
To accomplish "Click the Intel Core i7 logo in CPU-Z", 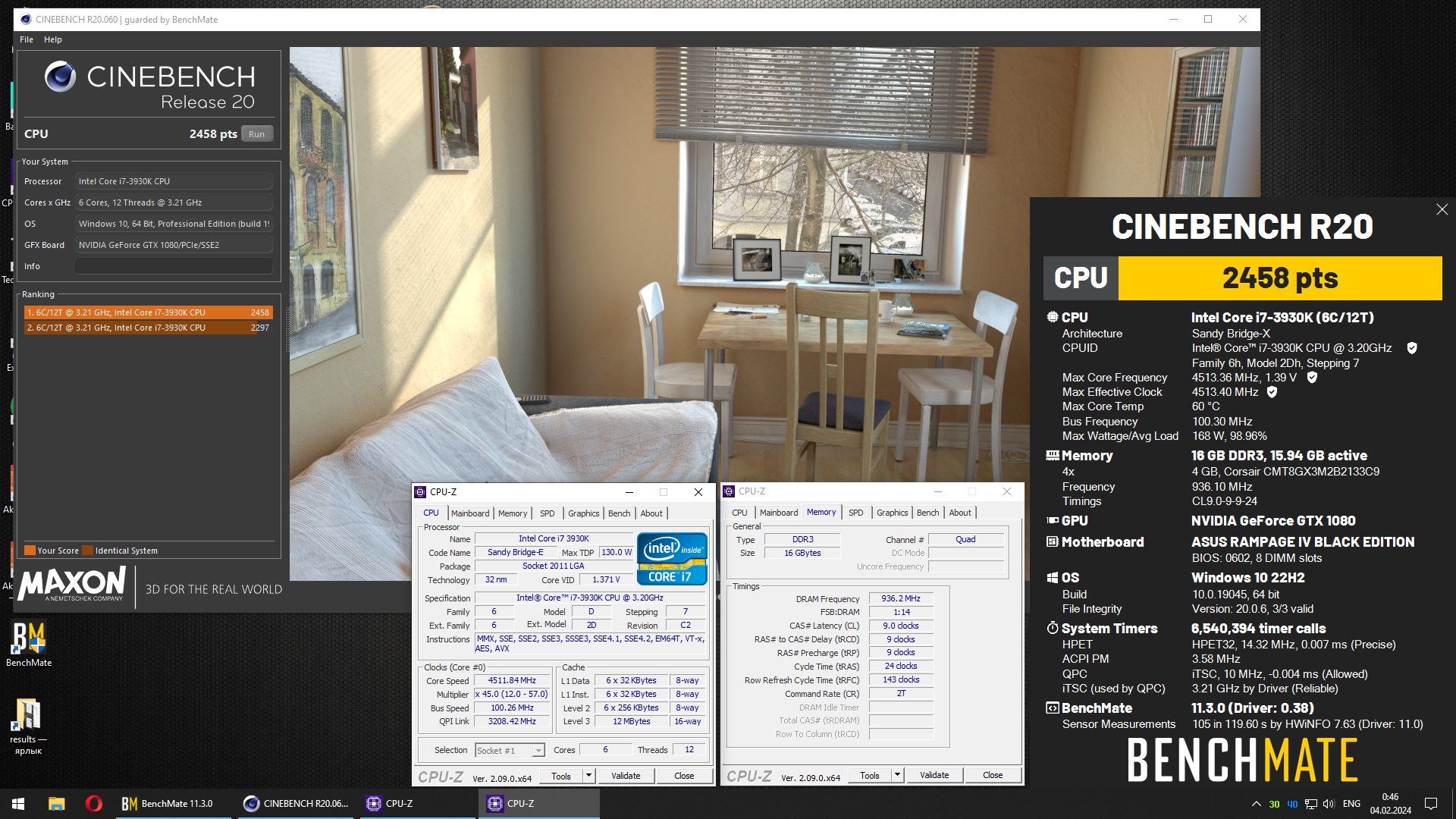I will (672, 559).
